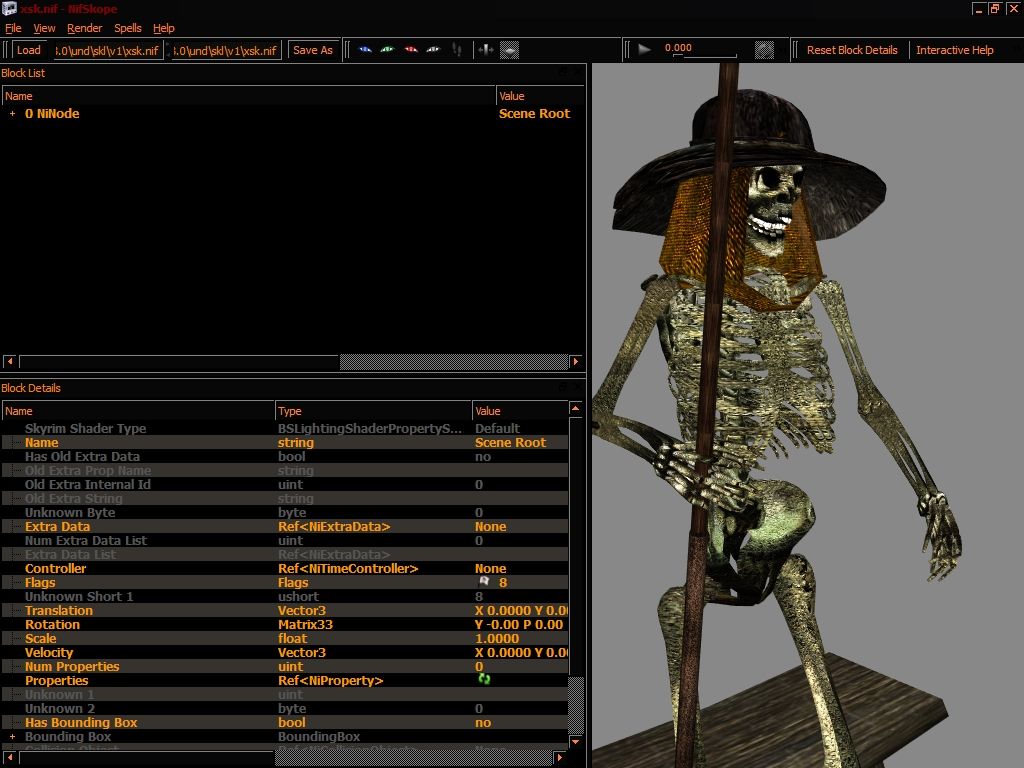The height and width of the screenshot is (768, 1024).
Task: Click the Scale value 1.0000
Action: coord(497,639)
